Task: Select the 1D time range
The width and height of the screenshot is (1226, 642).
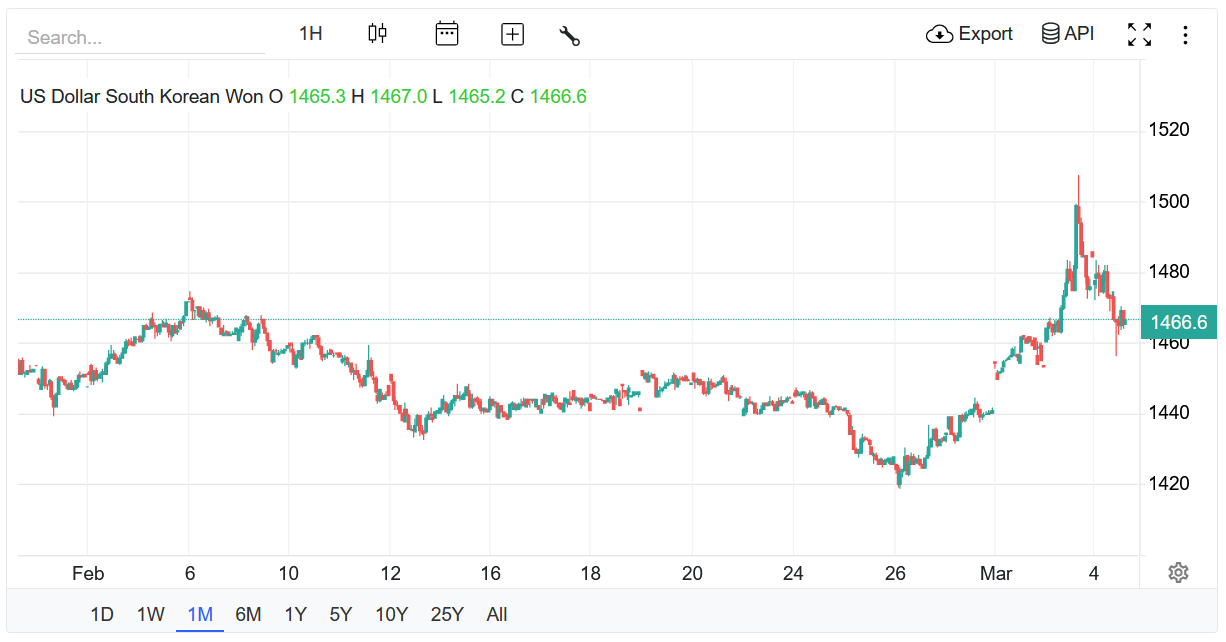Action: pyautogui.click(x=102, y=614)
